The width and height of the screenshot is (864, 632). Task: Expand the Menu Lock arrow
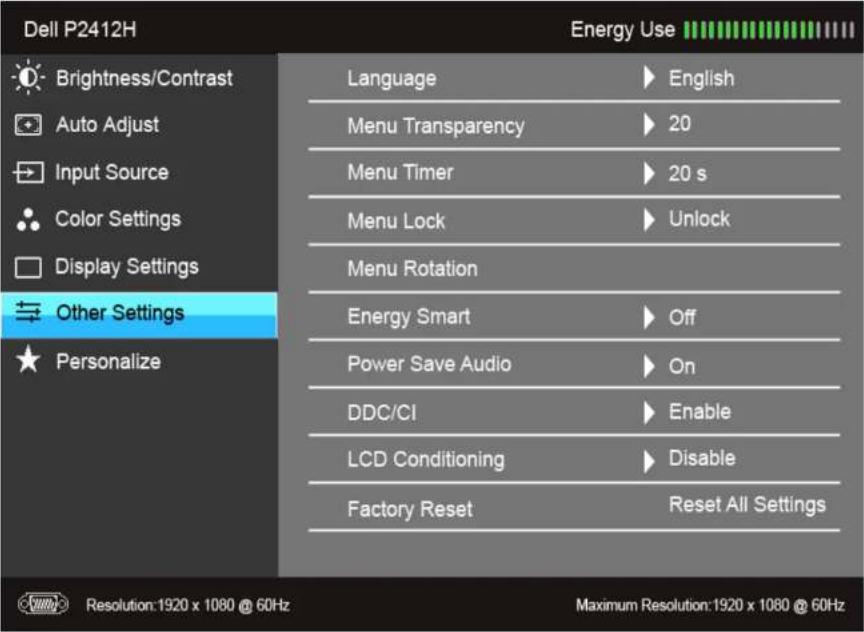click(649, 220)
